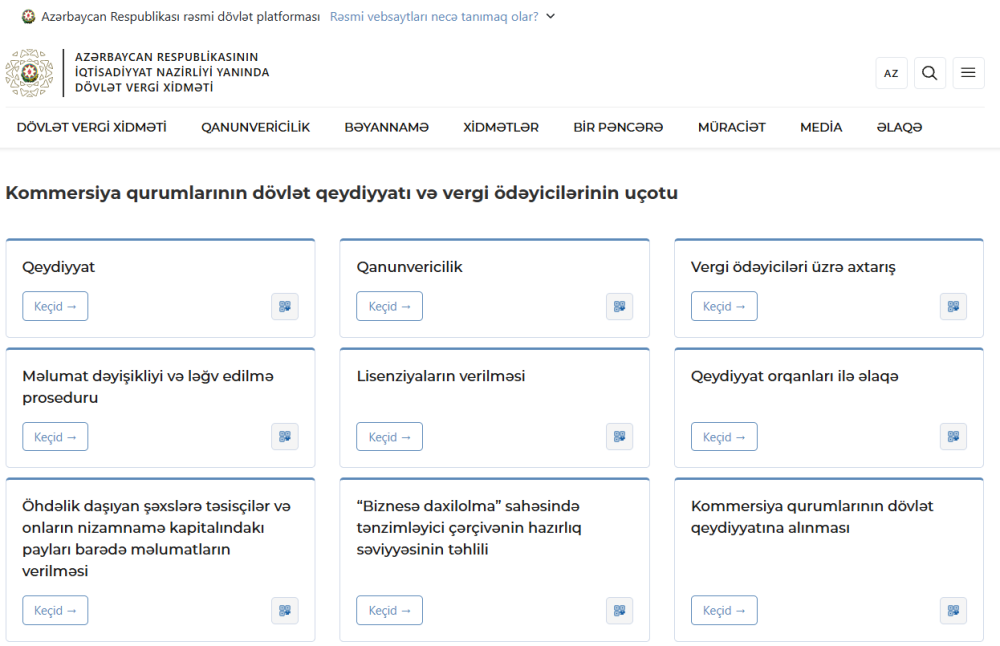This screenshot has width=1000, height=646.
Task: Click Keçid button on Qanunvericilik card
Action: click(390, 306)
